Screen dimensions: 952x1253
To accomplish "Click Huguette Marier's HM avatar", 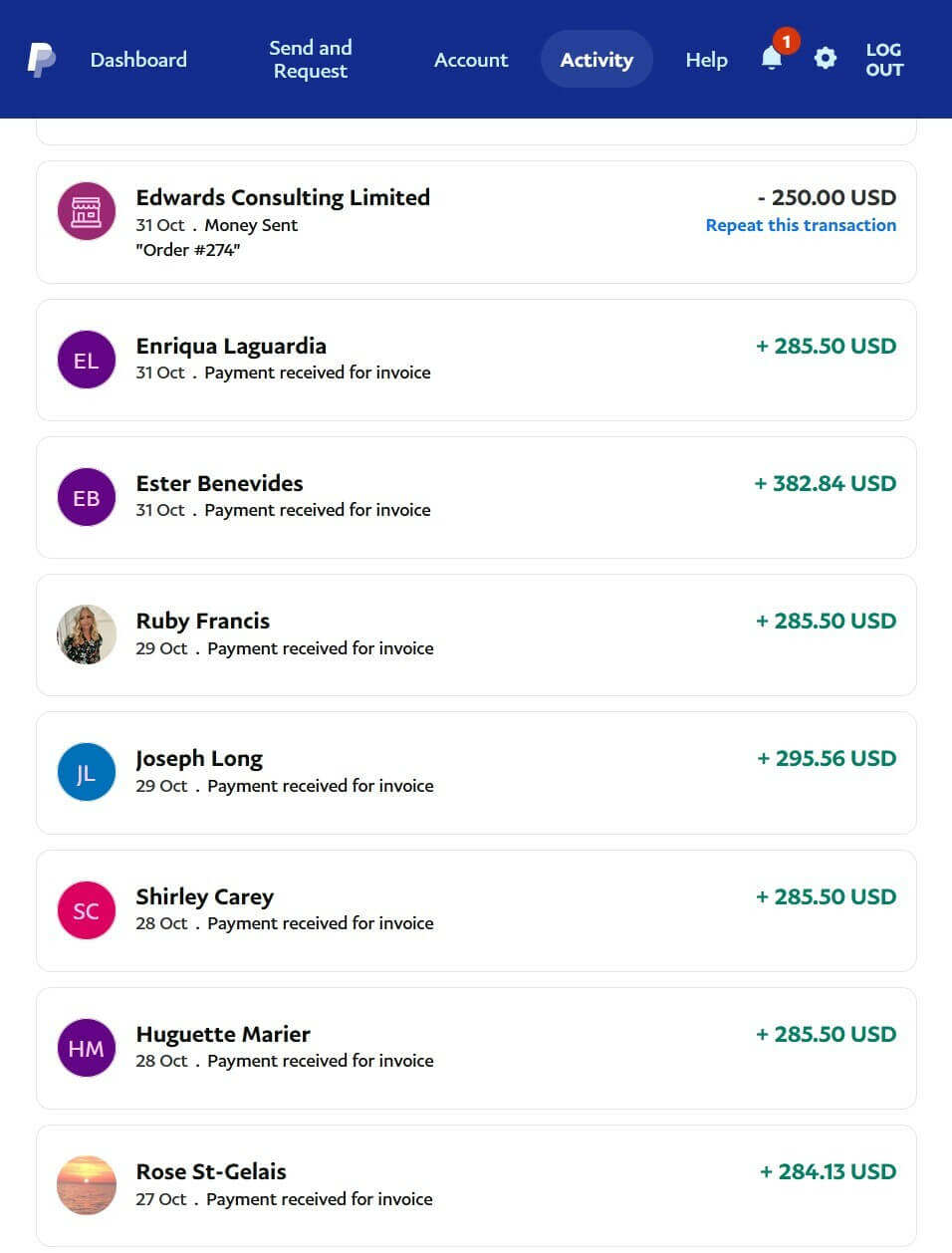I will [87, 1048].
